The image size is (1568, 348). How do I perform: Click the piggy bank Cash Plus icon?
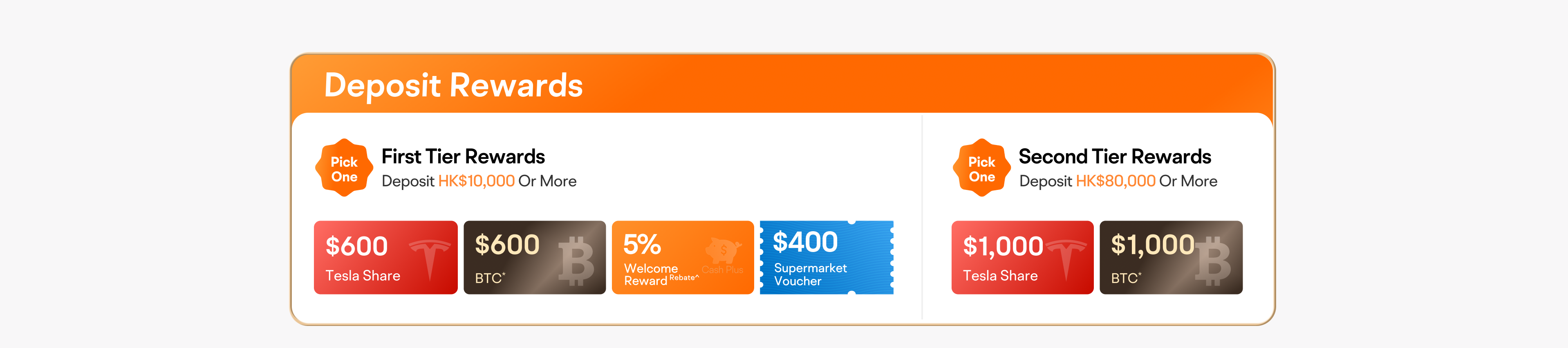coord(723,250)
